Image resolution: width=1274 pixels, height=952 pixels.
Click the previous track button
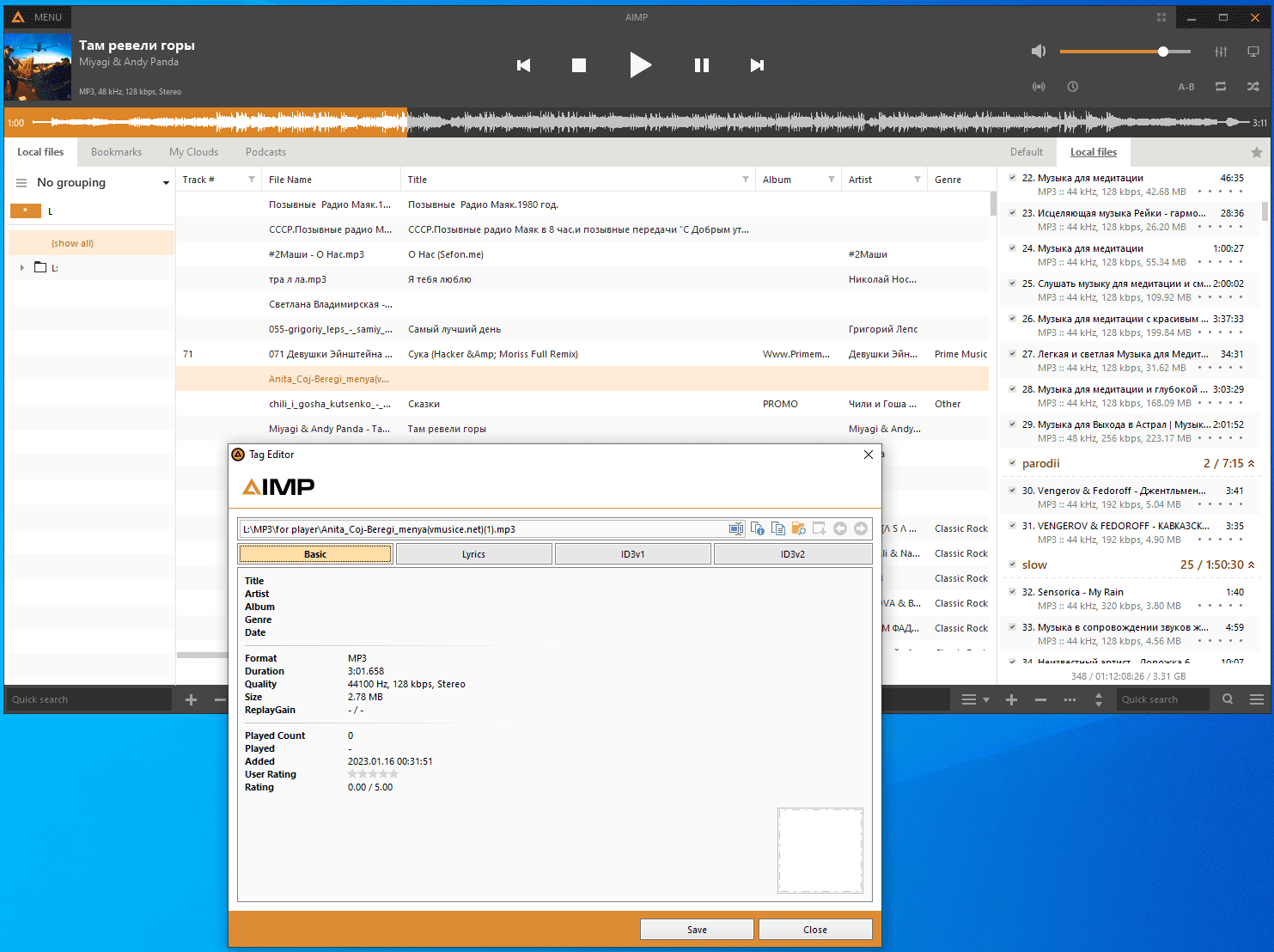pos(523,65)
